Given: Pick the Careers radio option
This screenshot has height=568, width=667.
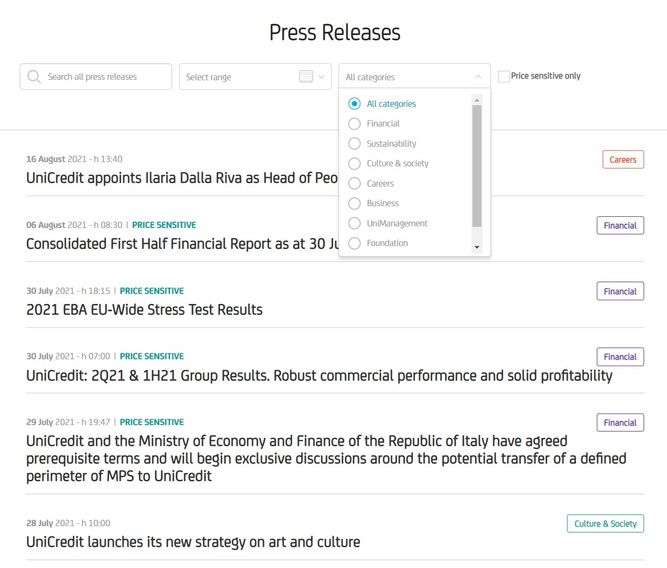Looking at the screenshot, I should [x=354, y=183].
